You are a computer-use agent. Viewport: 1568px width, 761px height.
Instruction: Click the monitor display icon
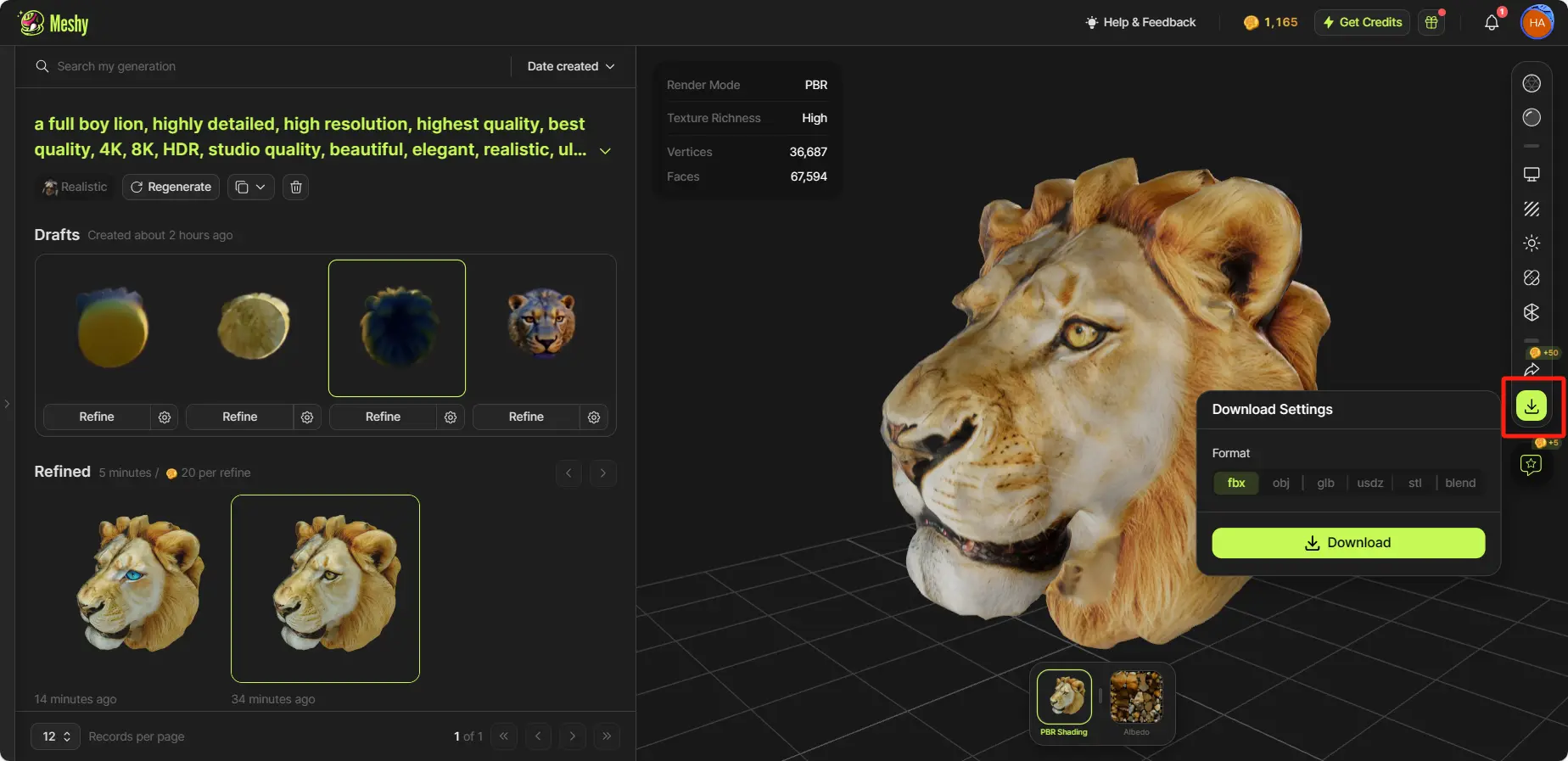1531,175
